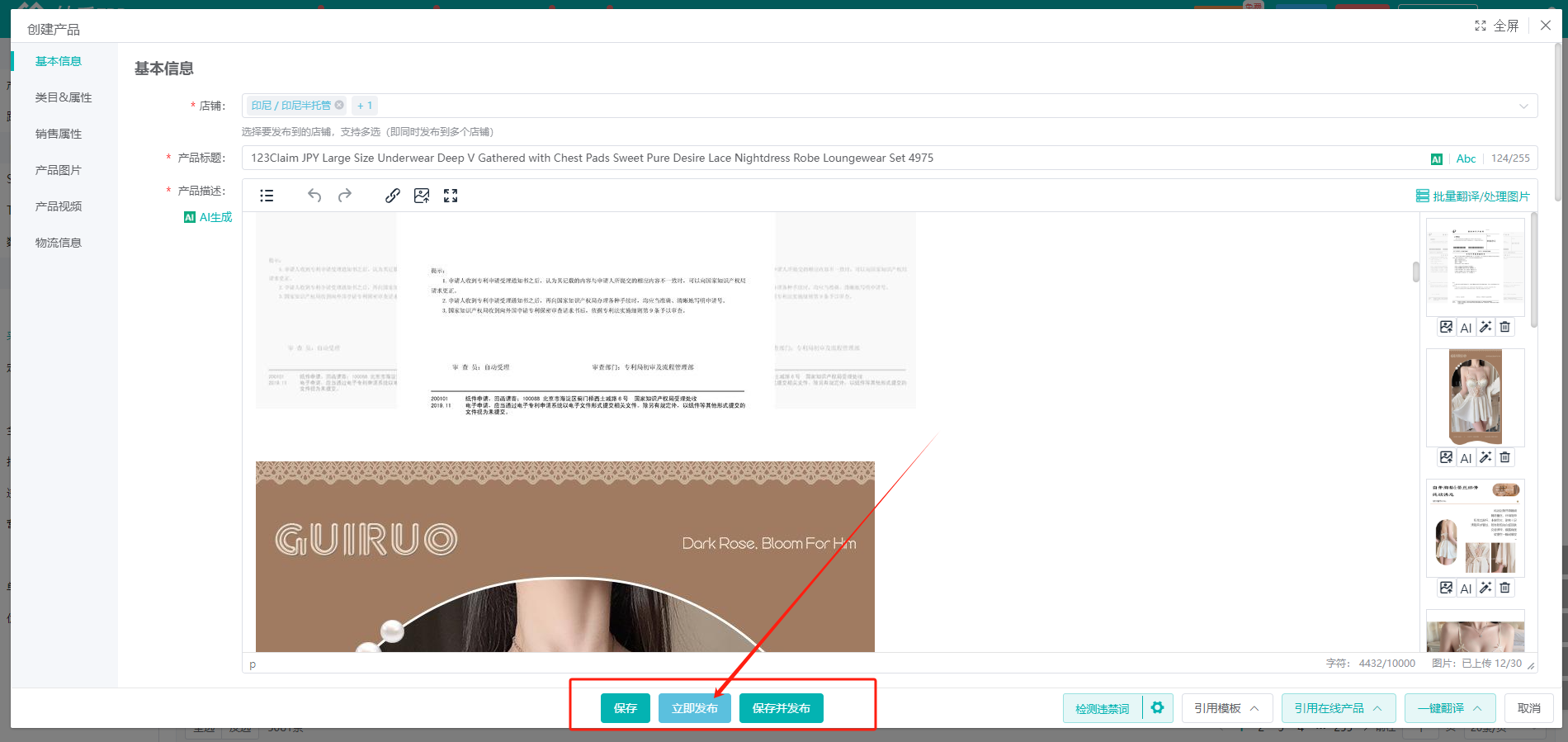Generate description with AI生成
This screenshot has width=1568, height=742.
(x=208, y=217)
